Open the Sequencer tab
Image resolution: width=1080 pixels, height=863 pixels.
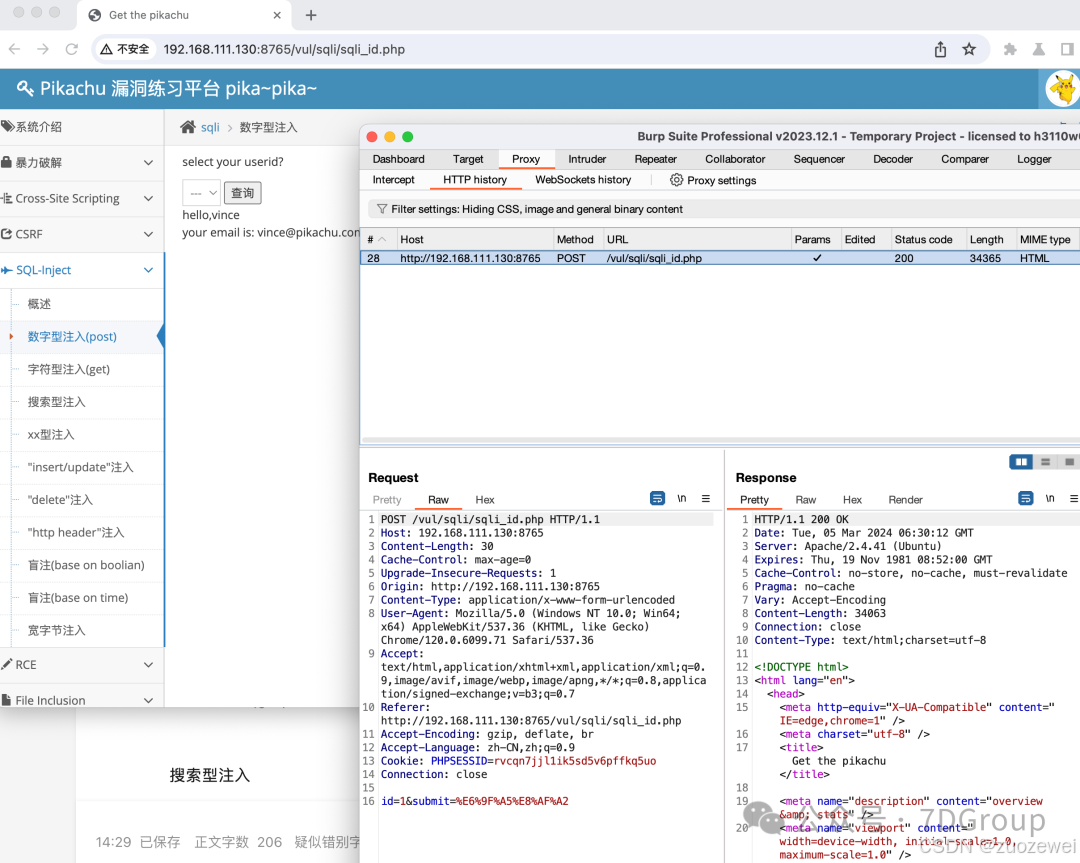tap(819, 159)
